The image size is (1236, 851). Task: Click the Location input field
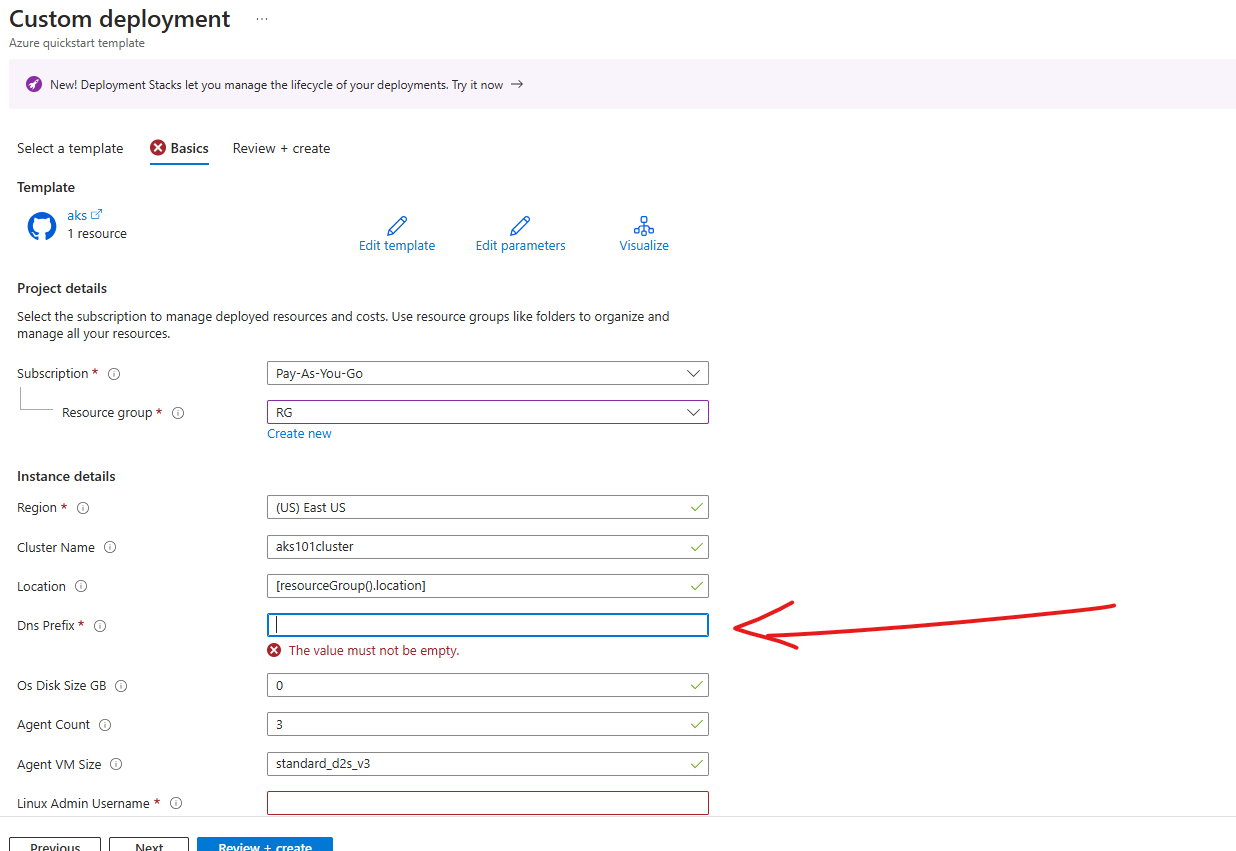coord(488,586)
